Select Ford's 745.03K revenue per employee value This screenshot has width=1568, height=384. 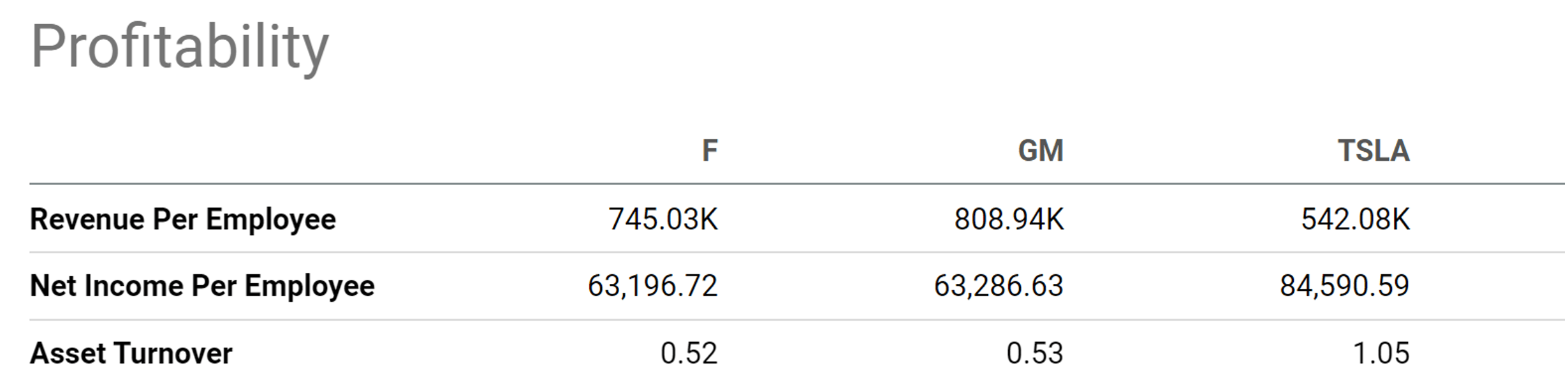663,219
